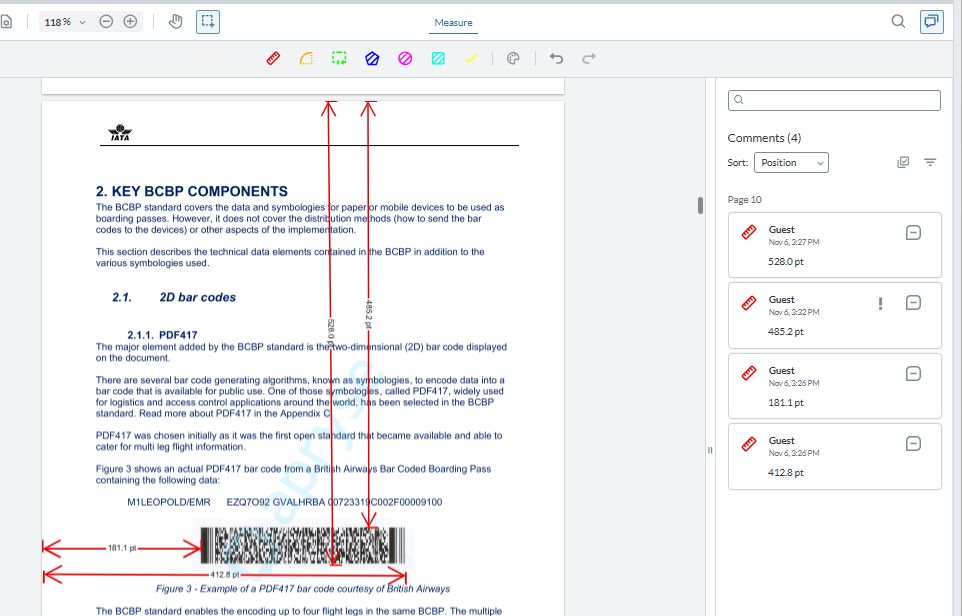Select the orange Arc measurement tool
Viewport: 962px width, 616px height.
click(305, 58)
